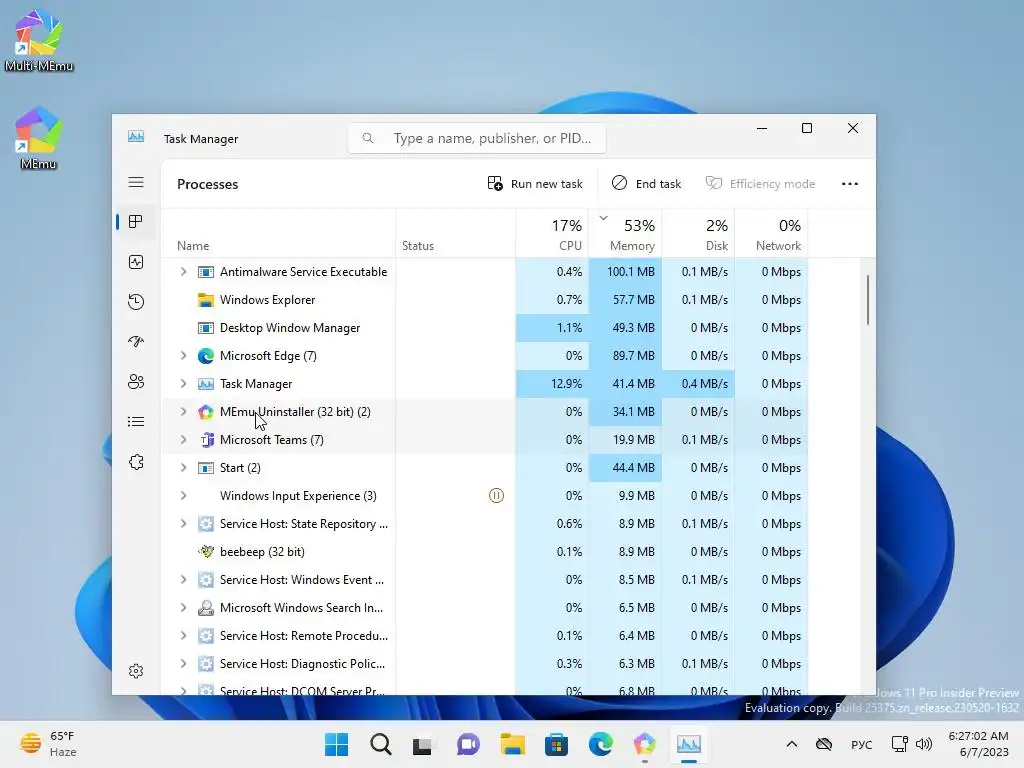Expand Service Host: State Repository row
Viewport: 1024px width, 768px height.
(x=184, y=524)
